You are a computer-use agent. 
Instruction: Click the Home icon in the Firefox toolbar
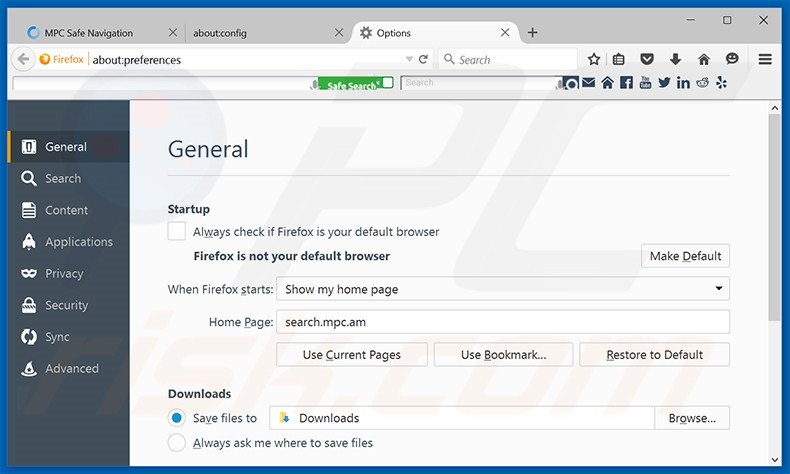(704, 59)
